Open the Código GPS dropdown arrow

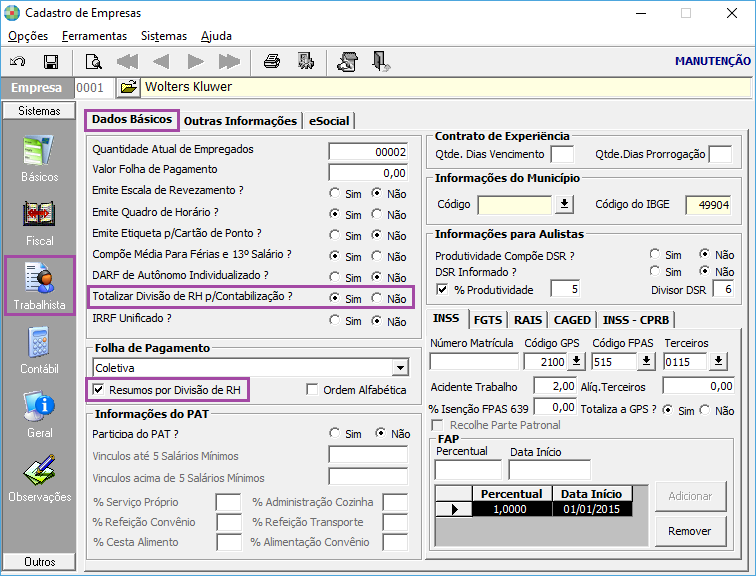[576, 362]
